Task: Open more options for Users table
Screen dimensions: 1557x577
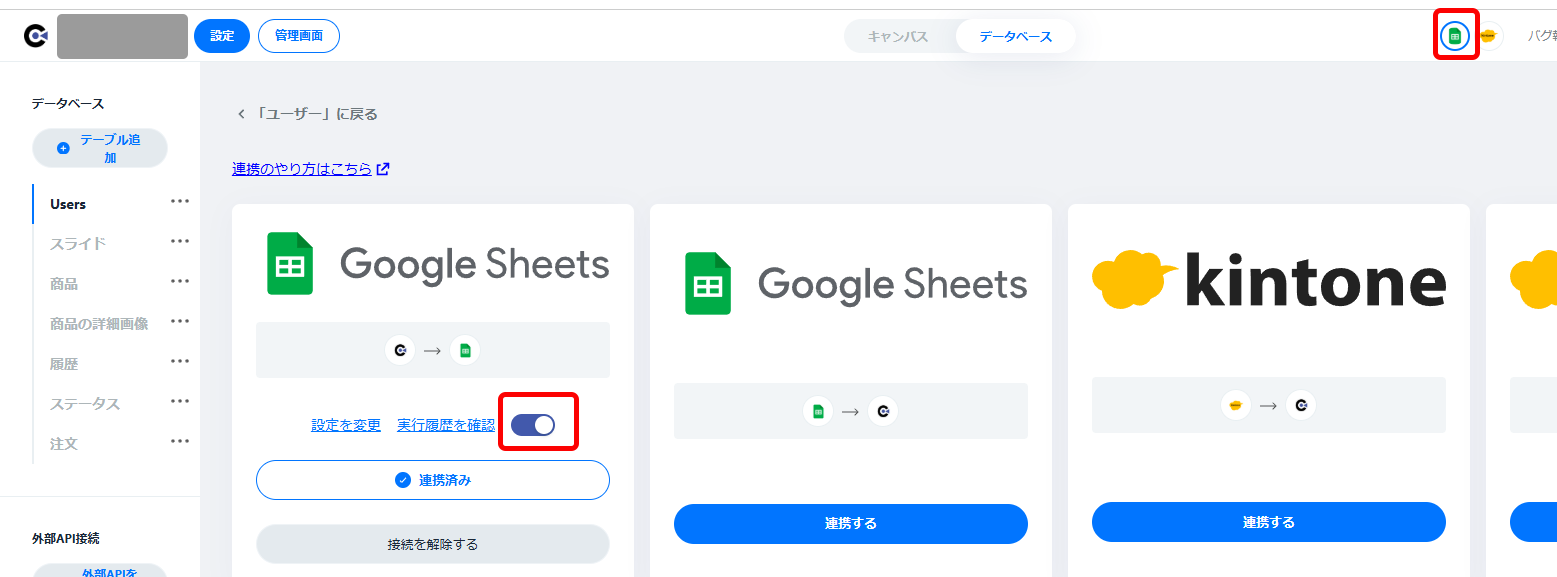Action: click(180, 202)
